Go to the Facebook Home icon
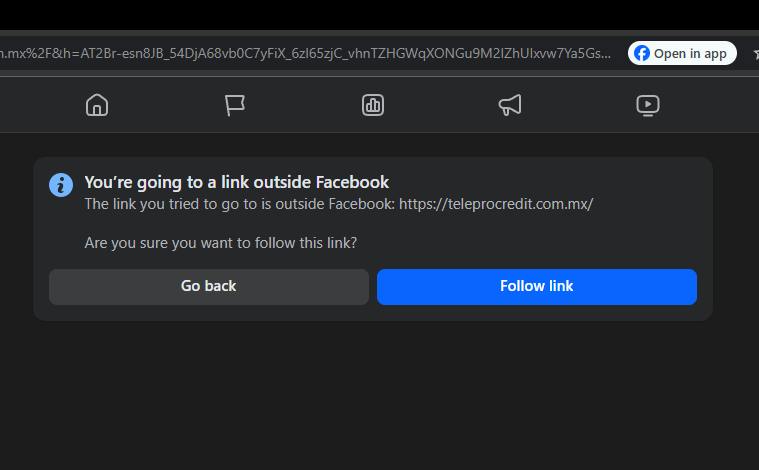Viewport: 759px width, 470px height. click(x=97, y=105)
